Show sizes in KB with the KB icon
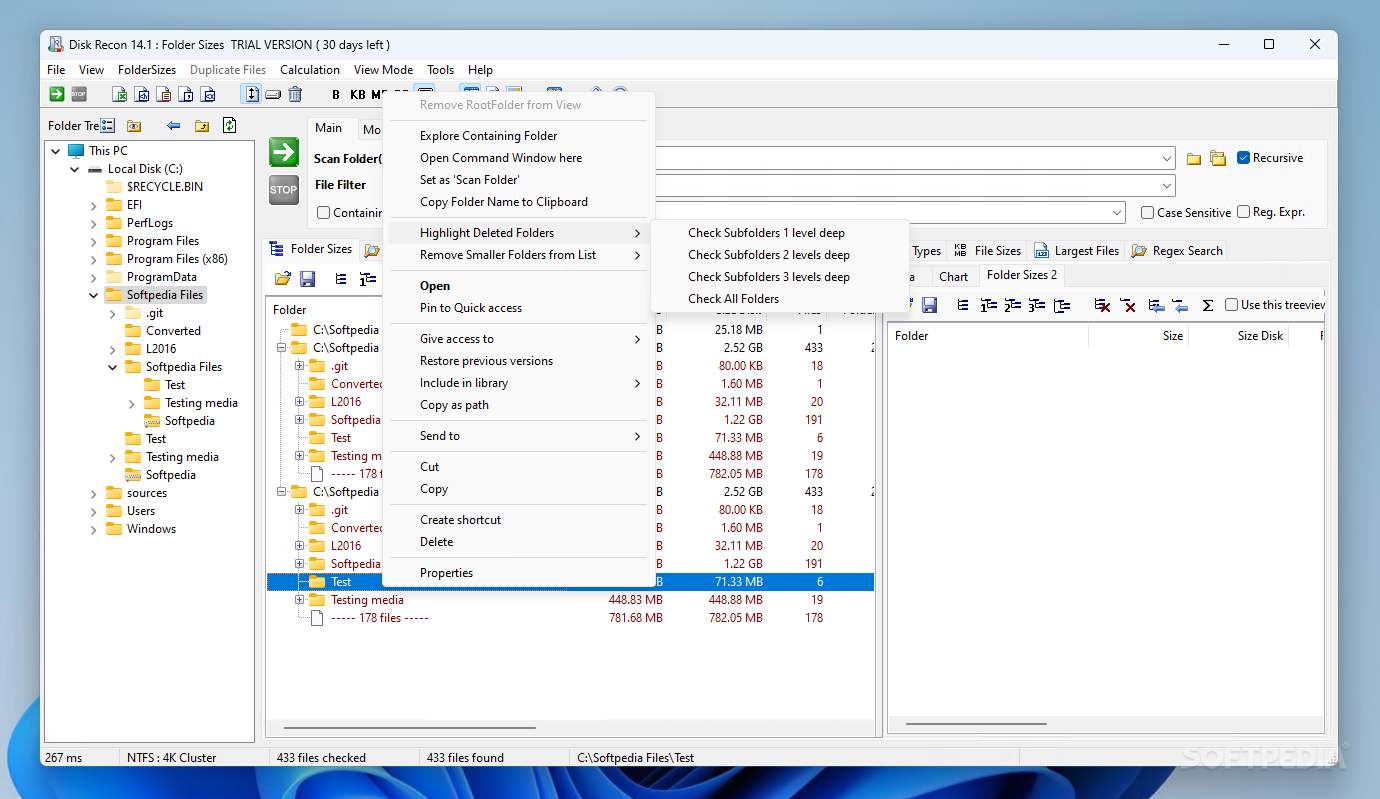The height and width of the screenshot is (799, 1380). 358,95
